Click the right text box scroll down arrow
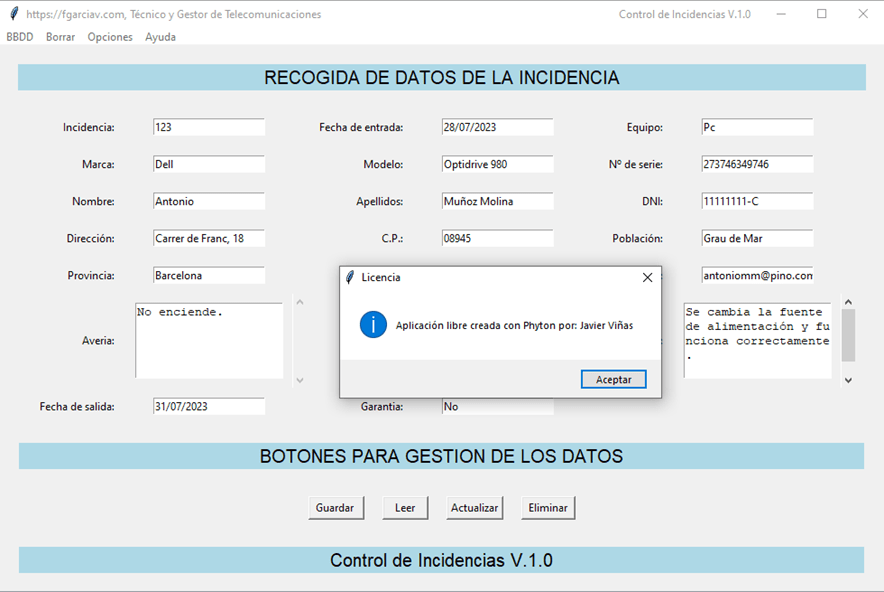 coord(848,380)
